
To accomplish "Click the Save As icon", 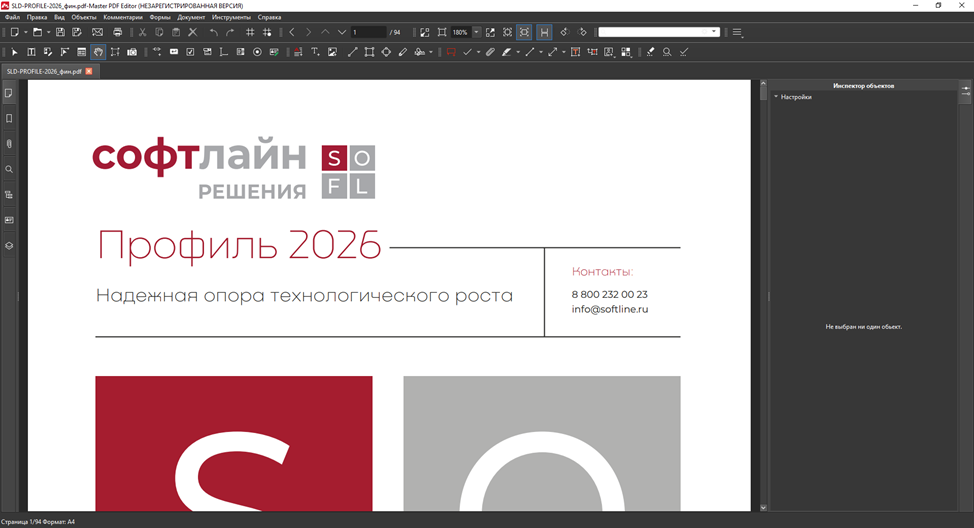I will click(77, 32).
